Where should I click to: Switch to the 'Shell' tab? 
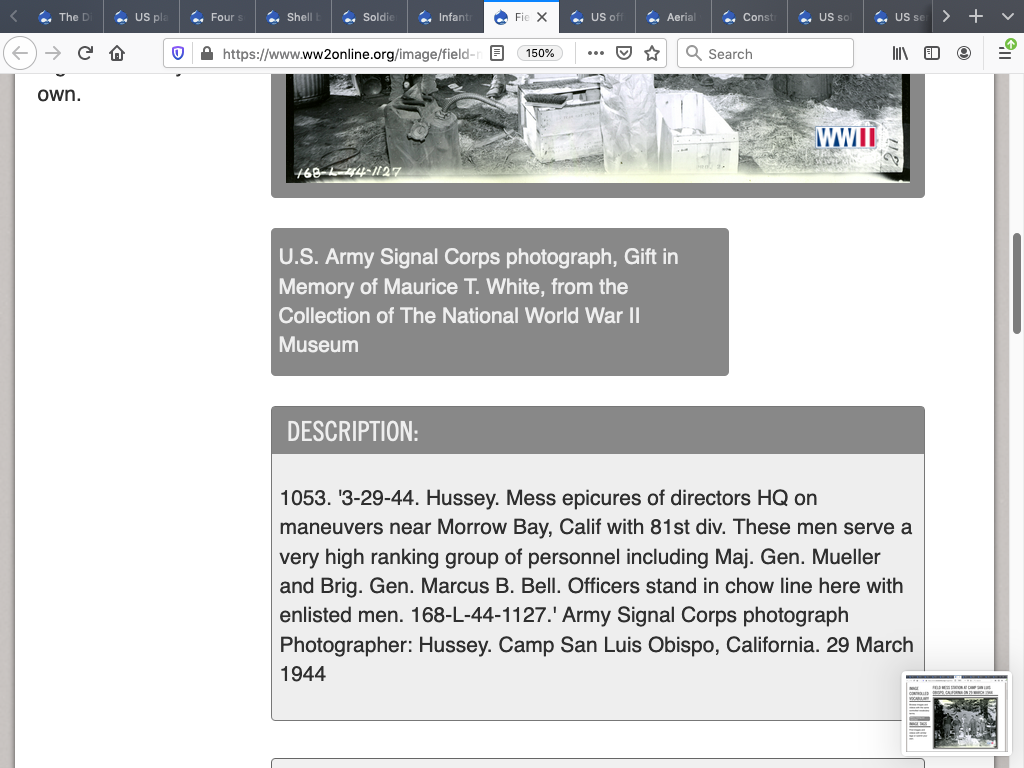[x=294, y=17]
